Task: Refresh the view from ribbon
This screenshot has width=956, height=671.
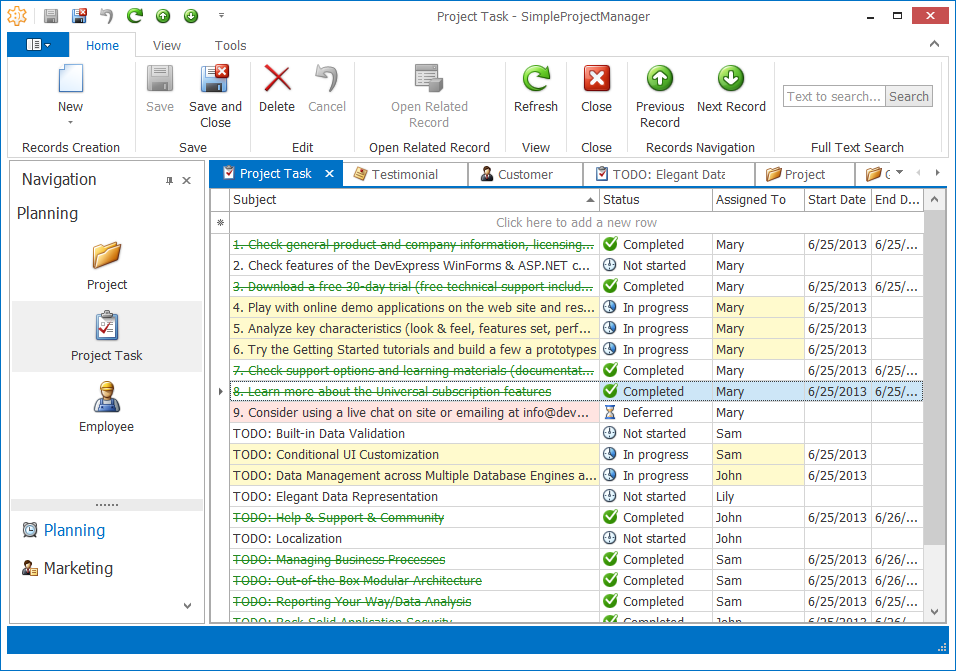Action: pyautogui.click(x=536, y=89)
